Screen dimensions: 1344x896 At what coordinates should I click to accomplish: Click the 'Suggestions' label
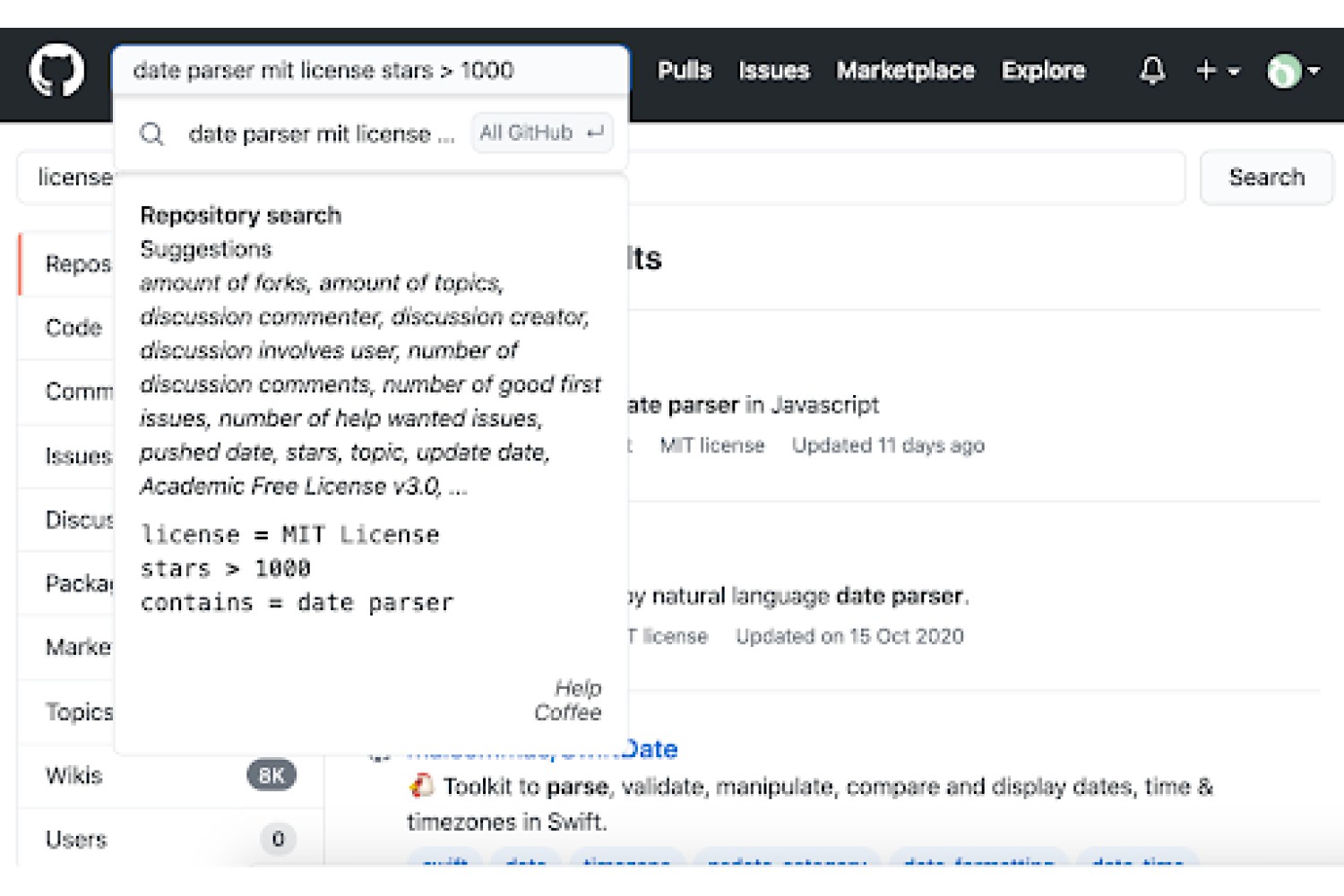pos(206,249)
